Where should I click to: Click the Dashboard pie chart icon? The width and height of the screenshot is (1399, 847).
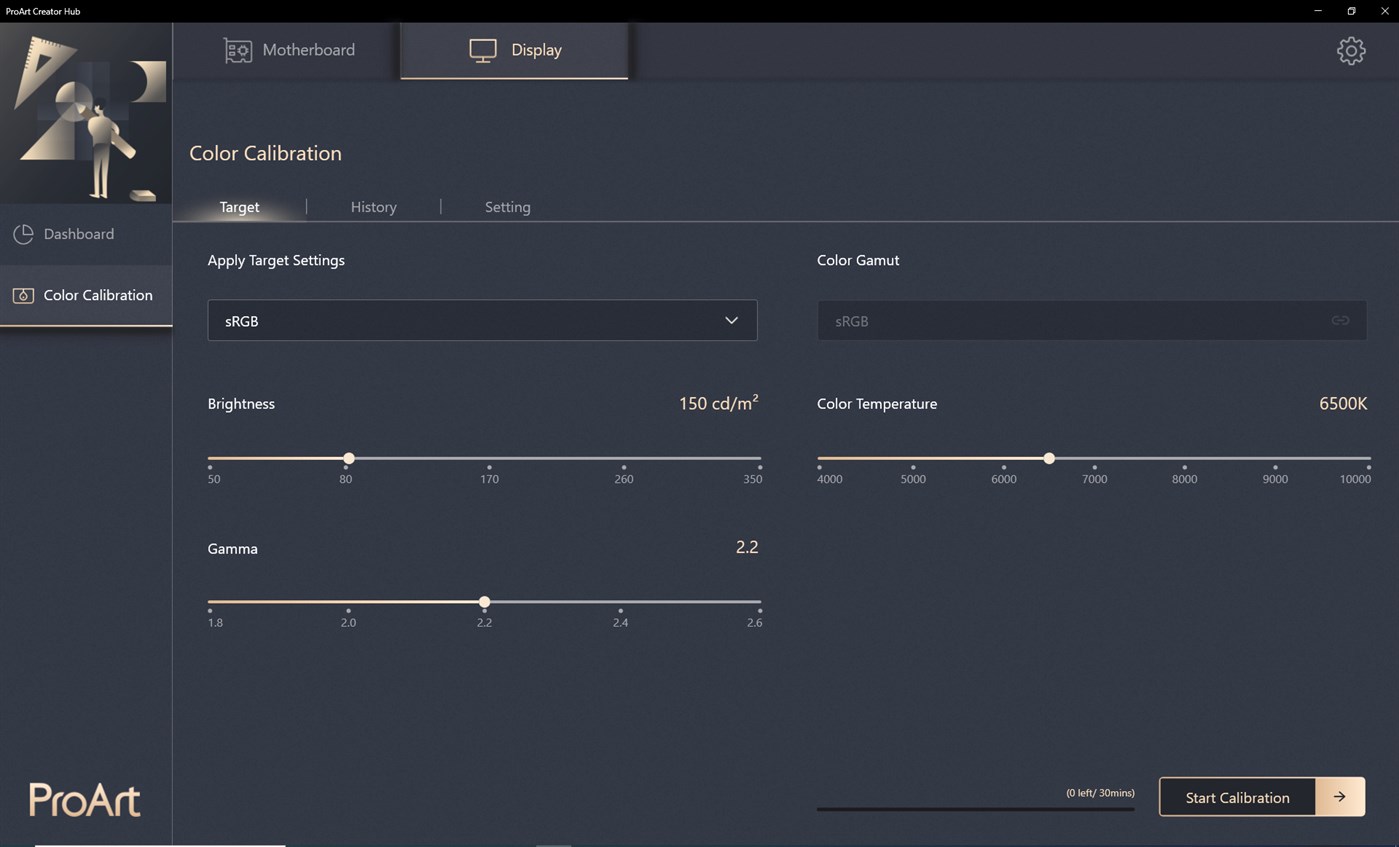23,234
